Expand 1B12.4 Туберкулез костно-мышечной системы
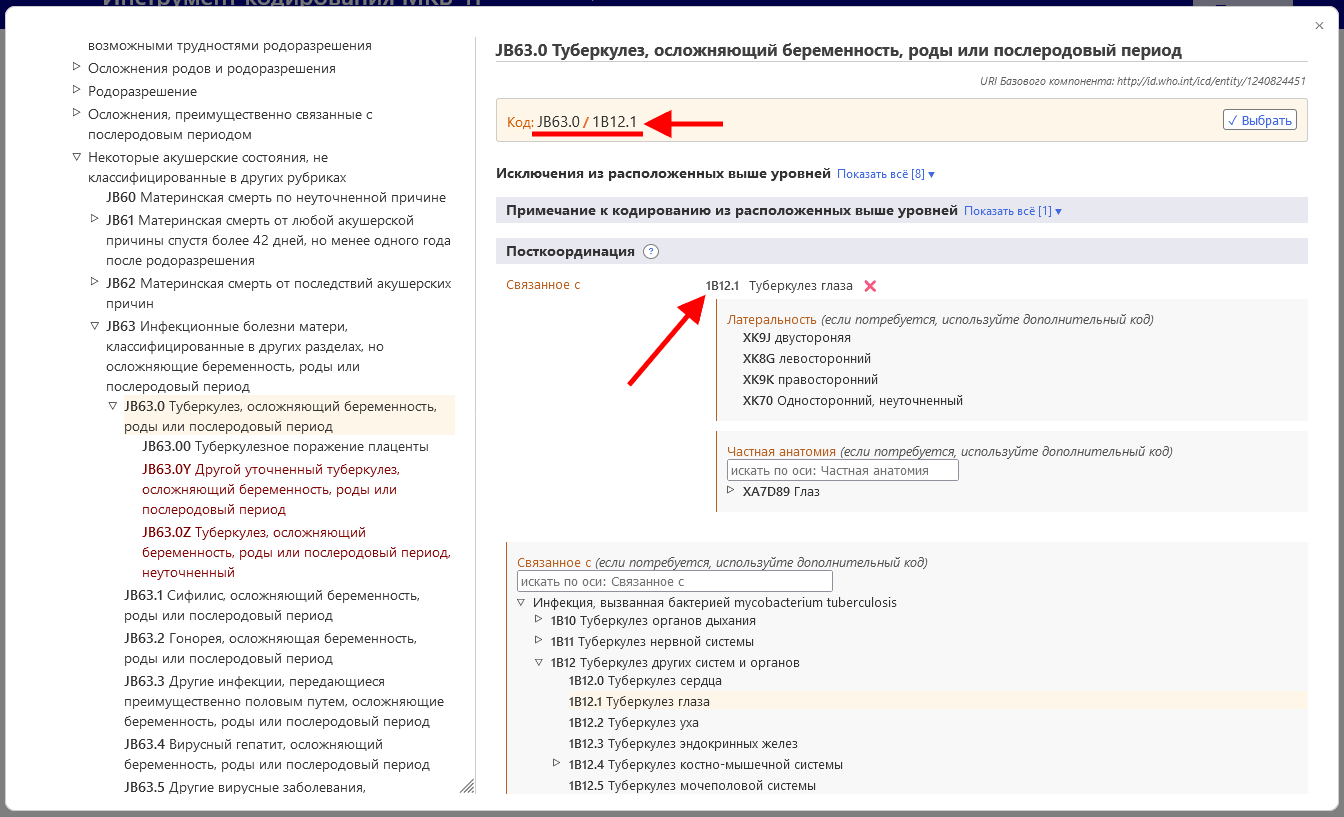 tap(557, 764)
